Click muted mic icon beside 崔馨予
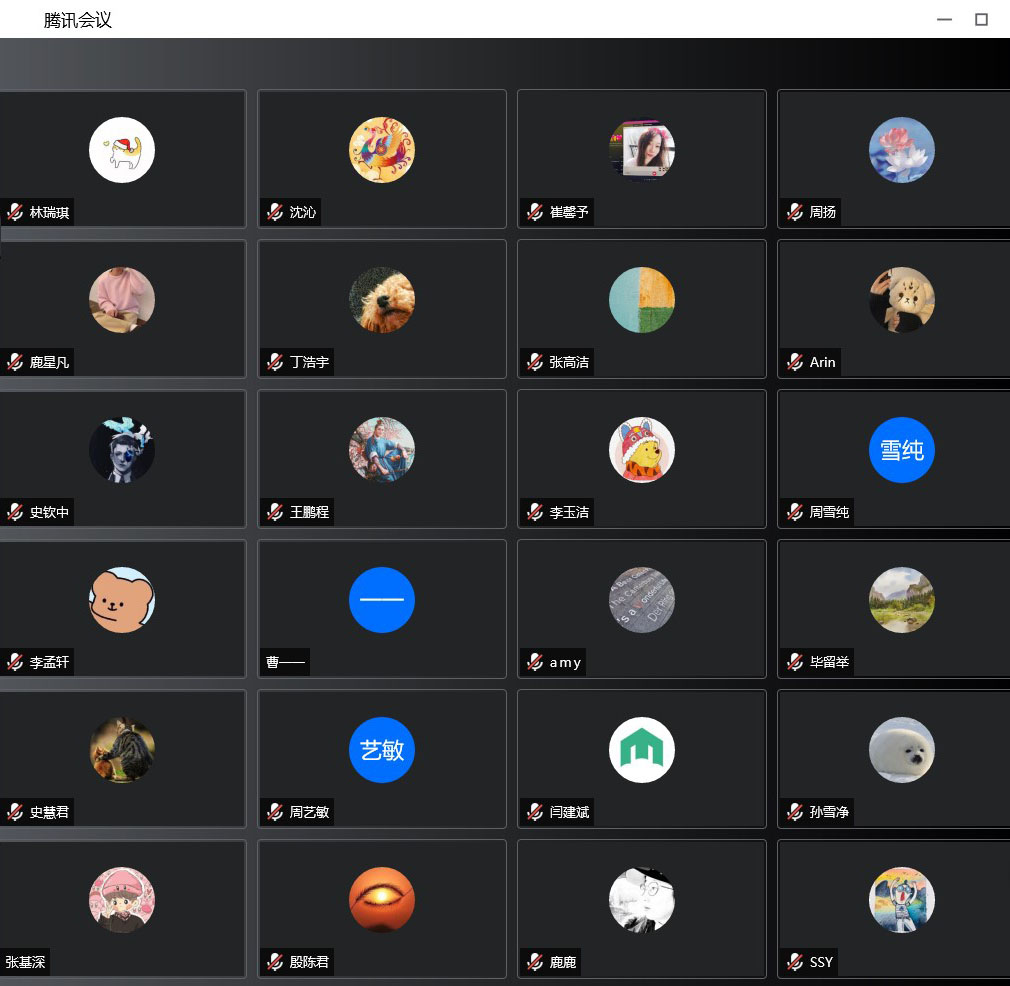The image size is (1010, 986). (535, 212)
